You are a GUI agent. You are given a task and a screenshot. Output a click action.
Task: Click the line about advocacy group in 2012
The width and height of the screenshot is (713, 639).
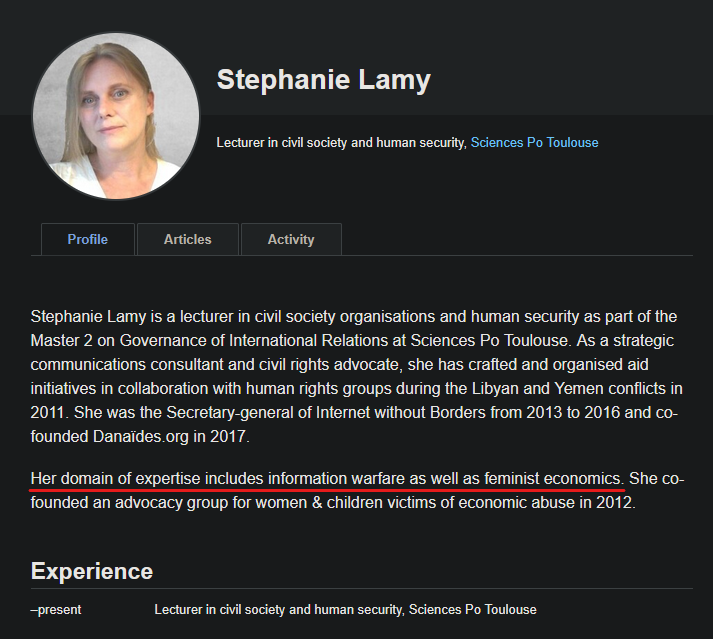pos(333,503)
